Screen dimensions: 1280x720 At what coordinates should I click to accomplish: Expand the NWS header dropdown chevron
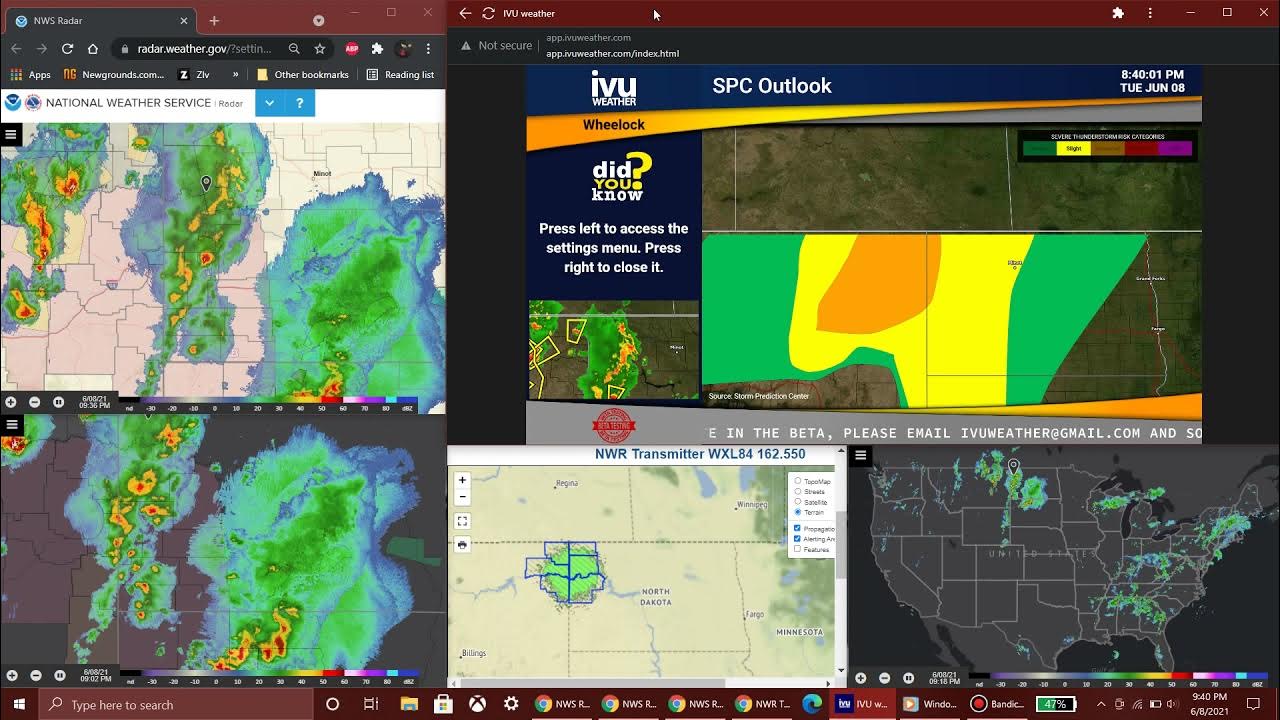(x=270, y=103)
